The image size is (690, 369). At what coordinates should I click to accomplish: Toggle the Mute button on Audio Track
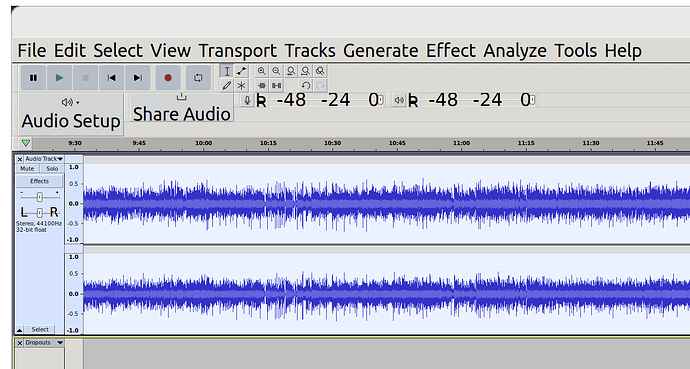[x=27, y=169]
